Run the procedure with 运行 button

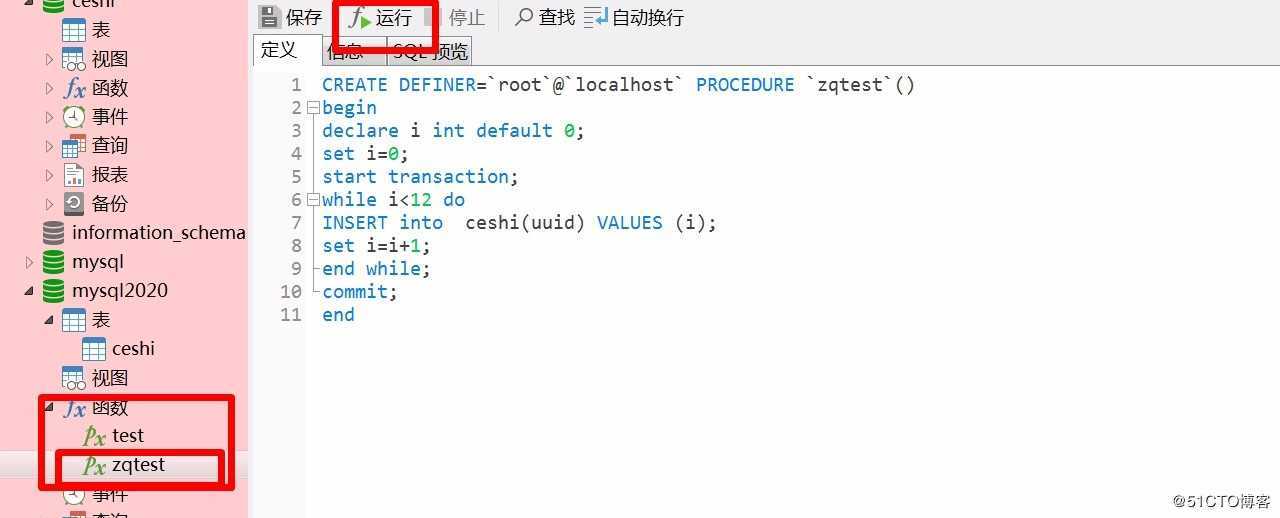point(381,18)
